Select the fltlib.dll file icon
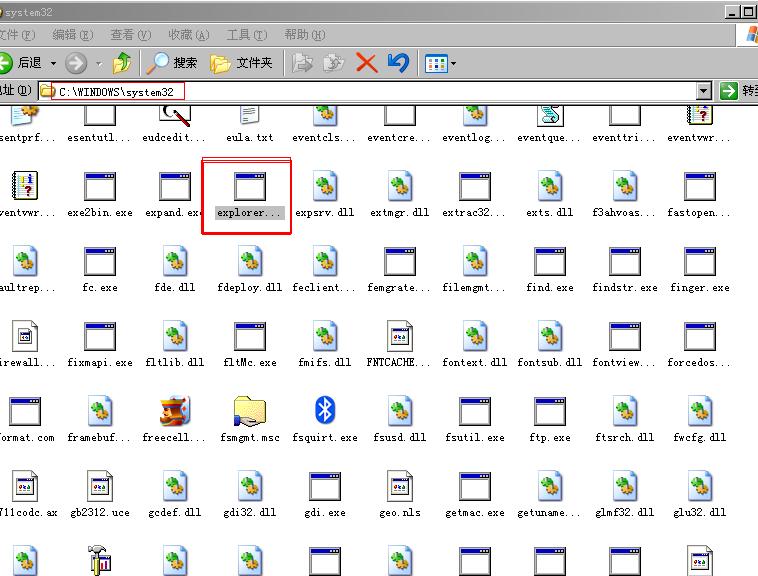Viewport: 758px width, 576px height. [x=175, y=336]
